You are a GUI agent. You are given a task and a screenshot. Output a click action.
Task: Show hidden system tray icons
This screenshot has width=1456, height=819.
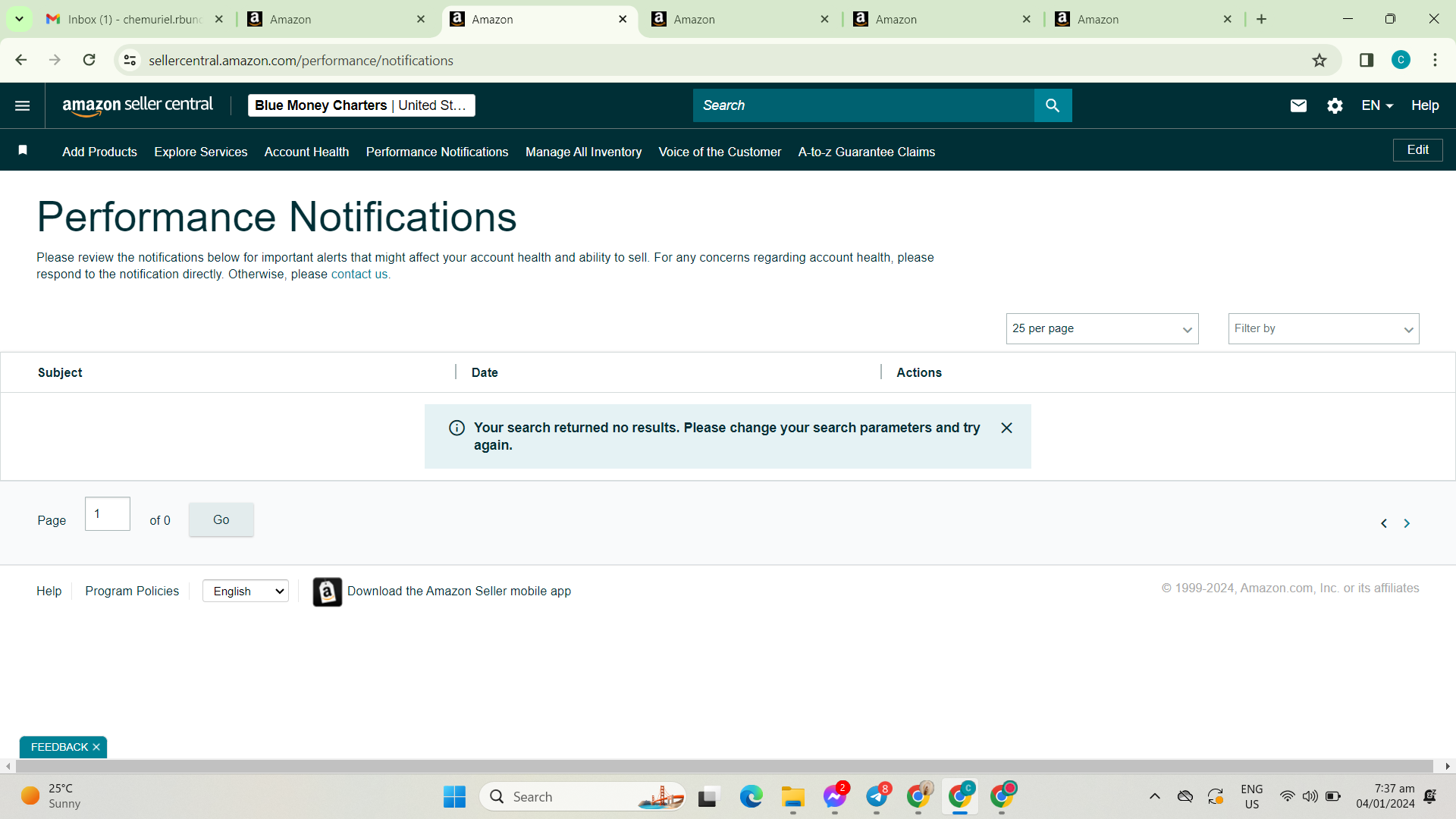click(1155, 796)
